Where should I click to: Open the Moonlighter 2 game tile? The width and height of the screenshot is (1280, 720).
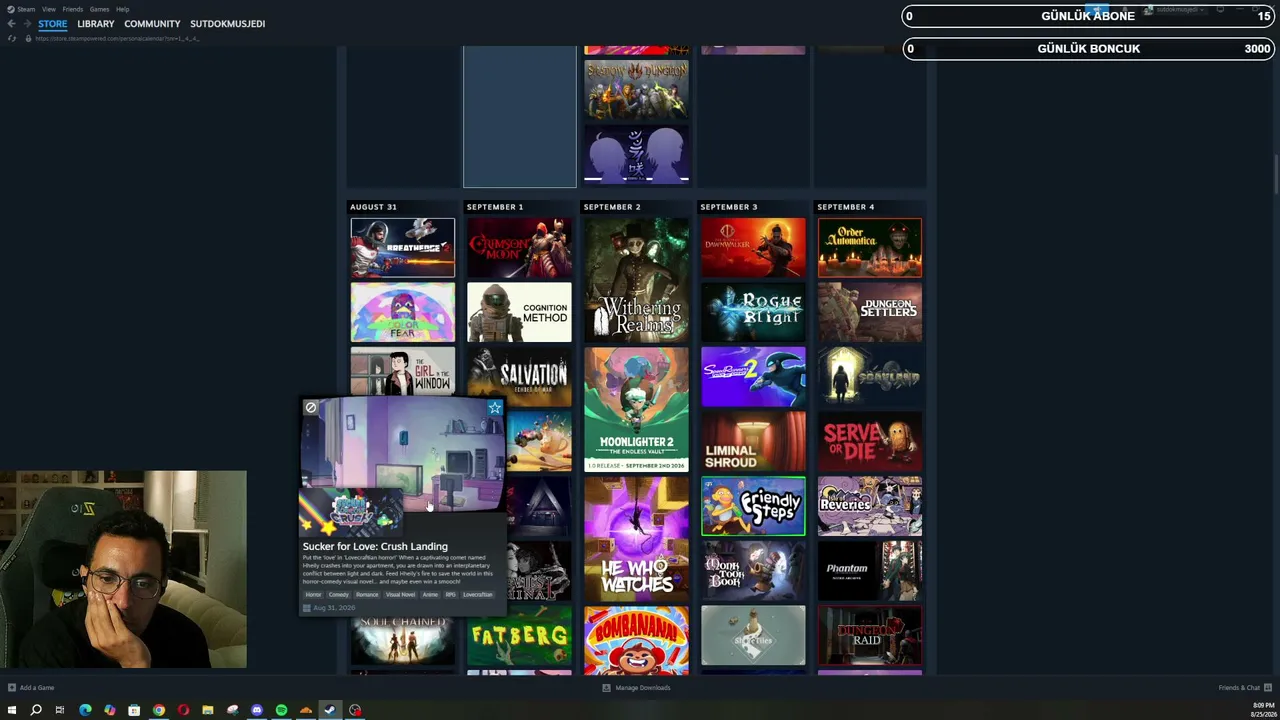636,409
